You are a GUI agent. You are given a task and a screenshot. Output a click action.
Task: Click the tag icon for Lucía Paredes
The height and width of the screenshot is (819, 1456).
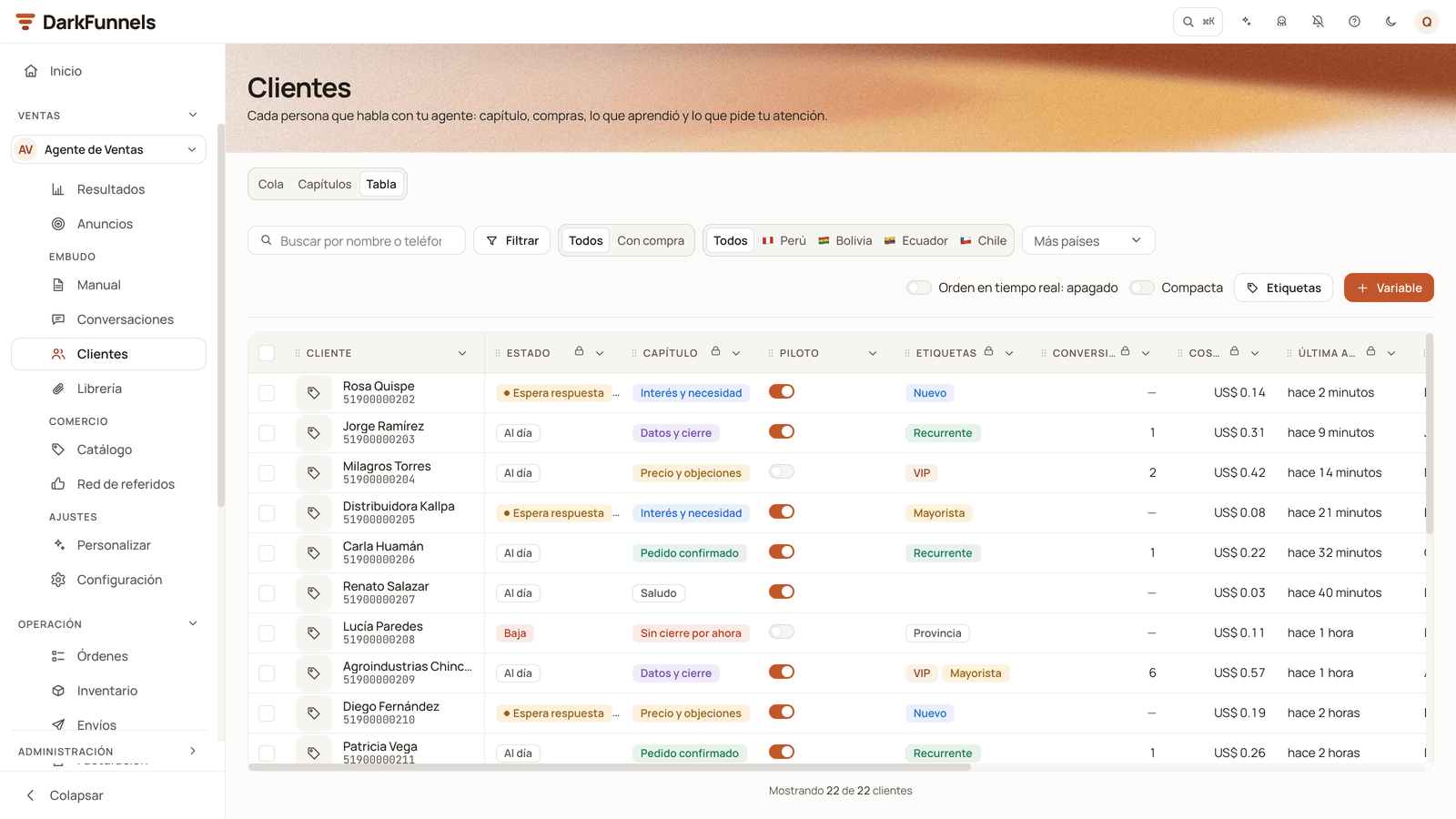(314, 633)
